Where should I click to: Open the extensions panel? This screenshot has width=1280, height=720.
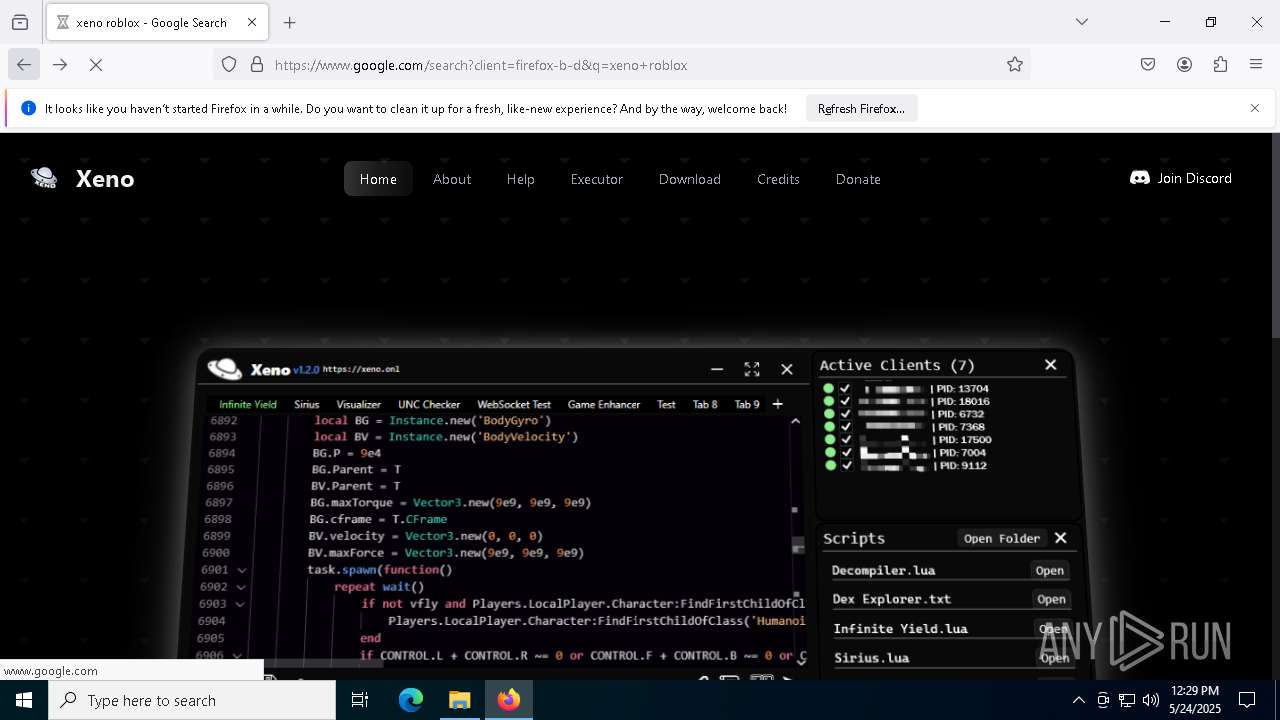[x=1220, y=65]
